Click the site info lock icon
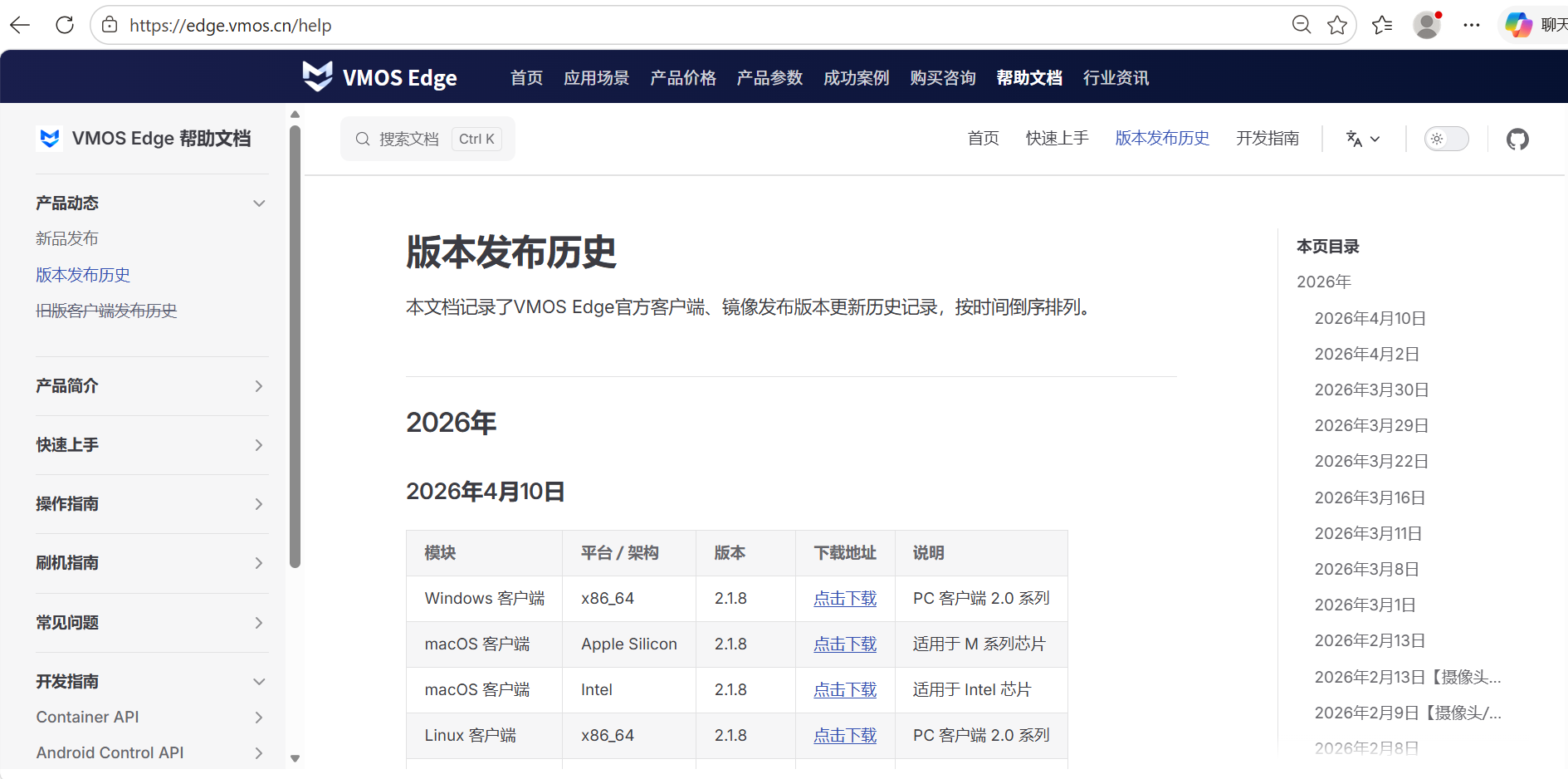 pos(110,25)
